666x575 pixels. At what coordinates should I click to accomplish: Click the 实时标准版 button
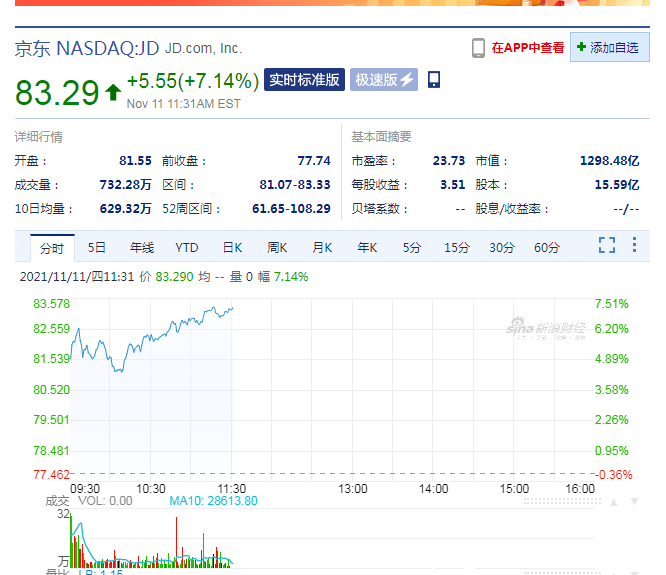(304, 79)
